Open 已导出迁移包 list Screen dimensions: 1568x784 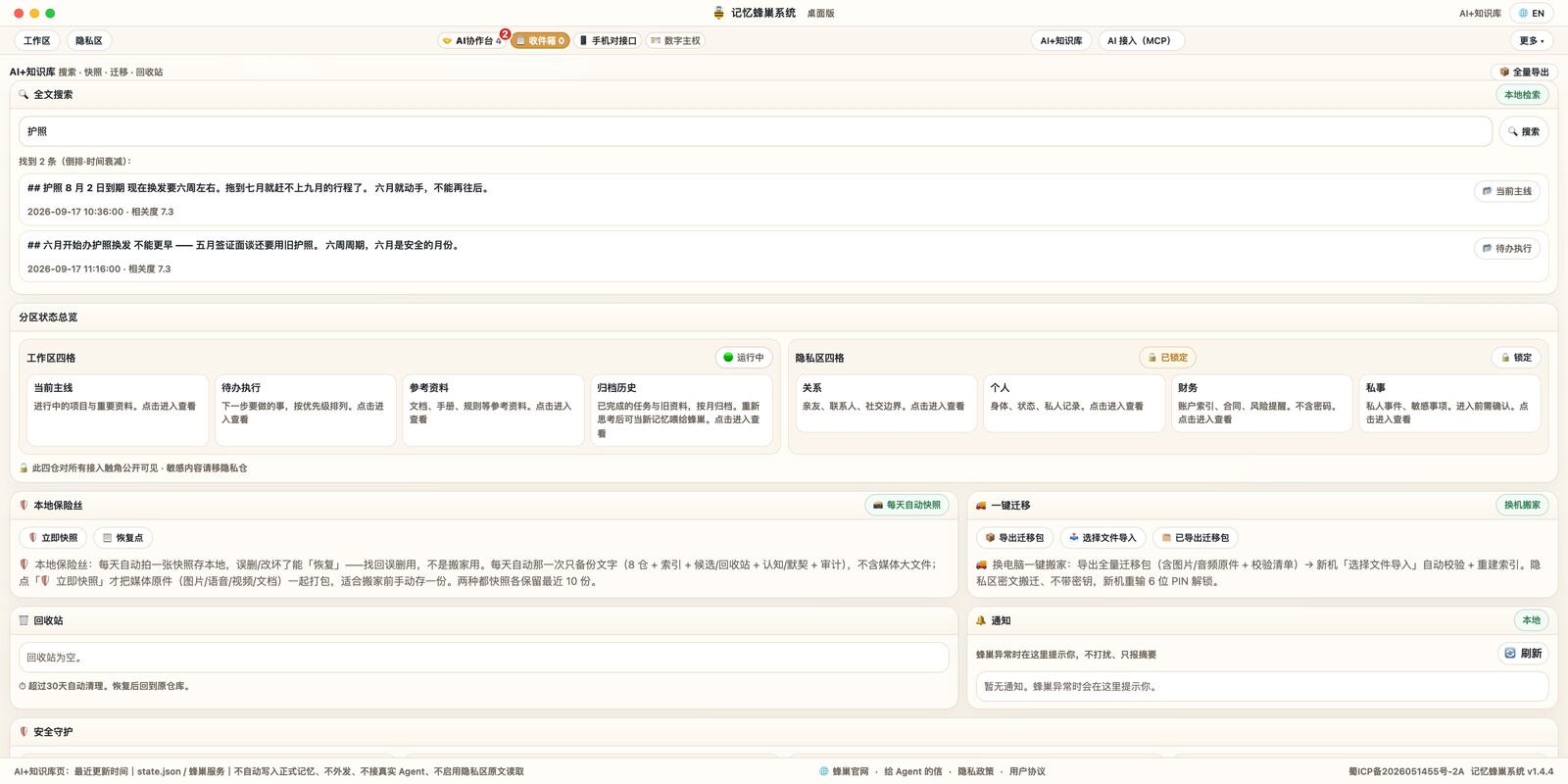coord(1195,538)
